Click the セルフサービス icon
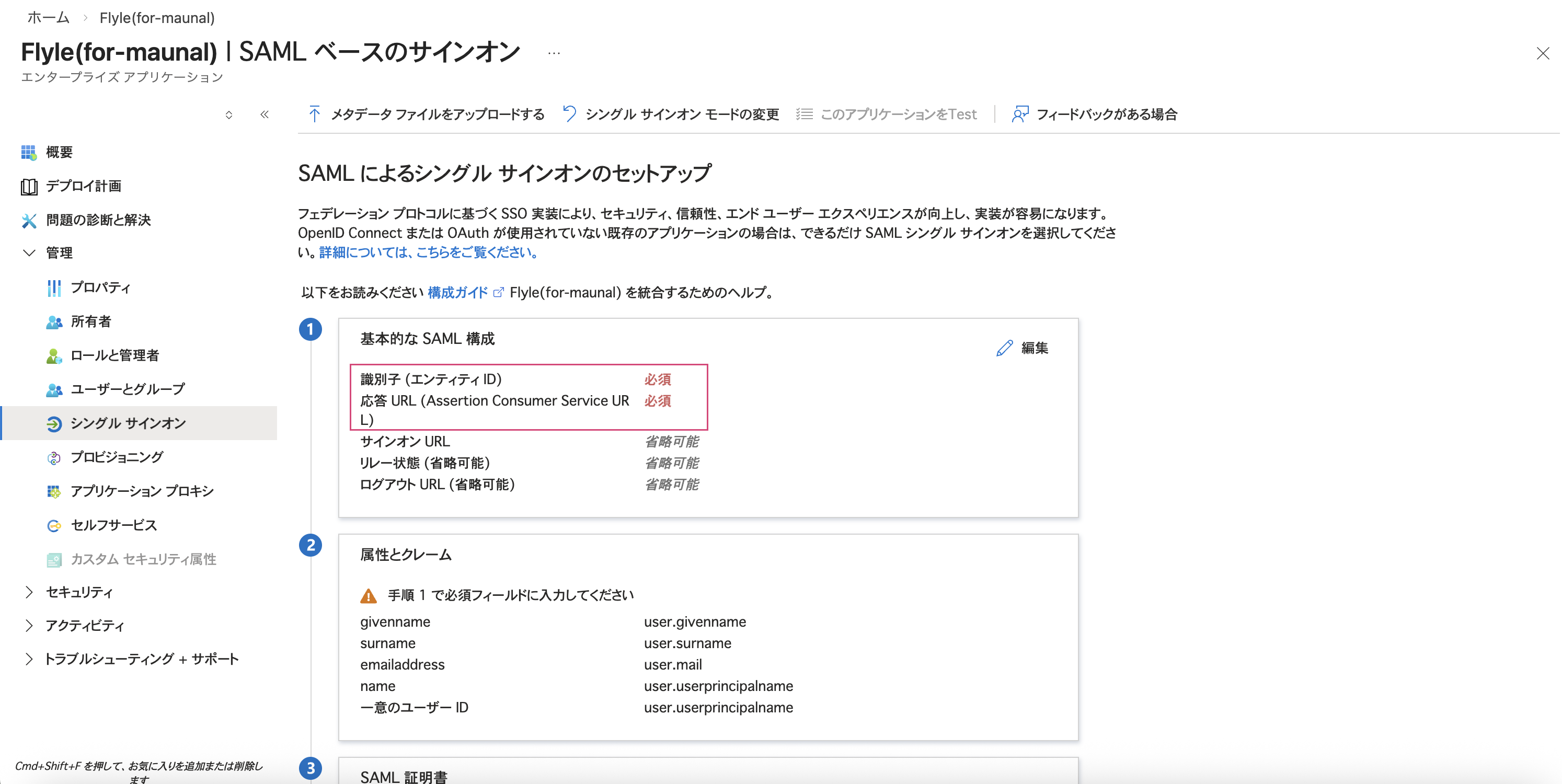1562x784 pixels. 54,525
